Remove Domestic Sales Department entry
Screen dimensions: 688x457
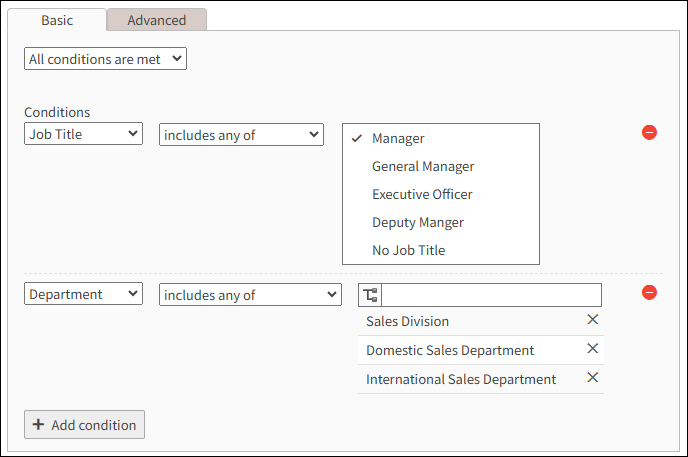(592, 349)
